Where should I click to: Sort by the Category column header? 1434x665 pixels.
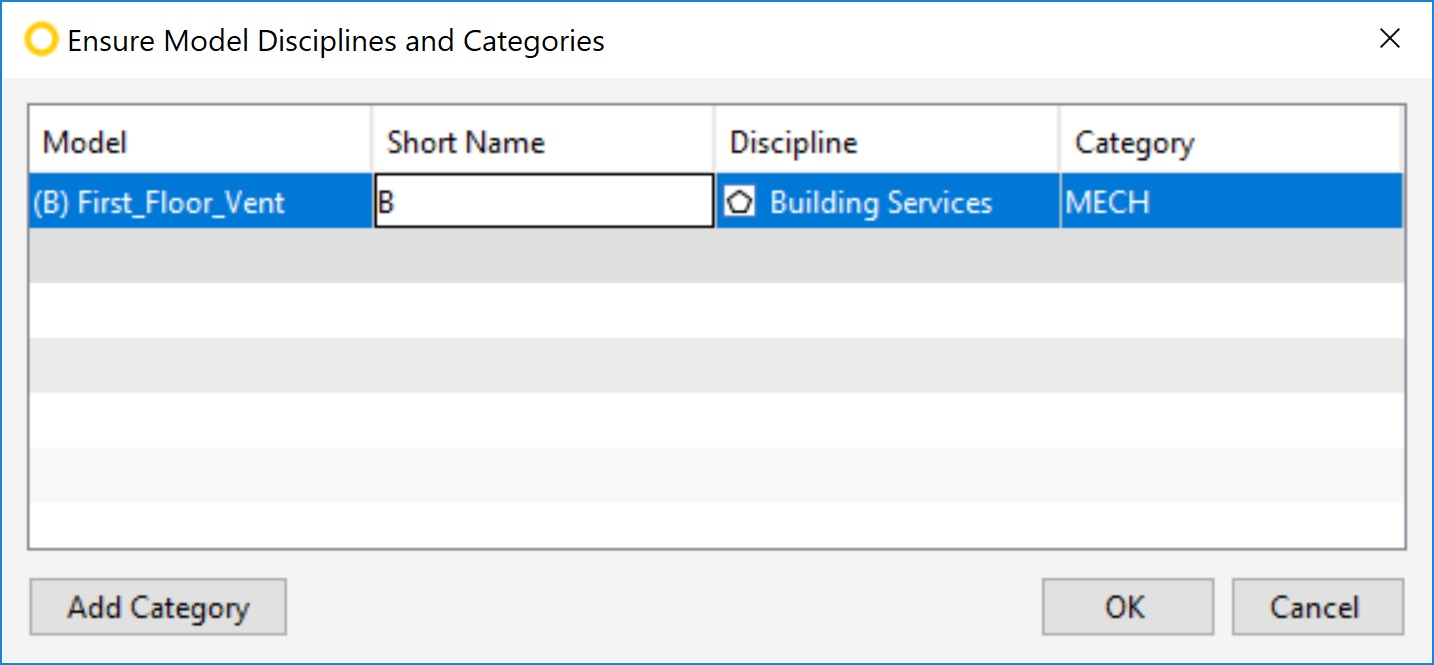[1231, 143]
